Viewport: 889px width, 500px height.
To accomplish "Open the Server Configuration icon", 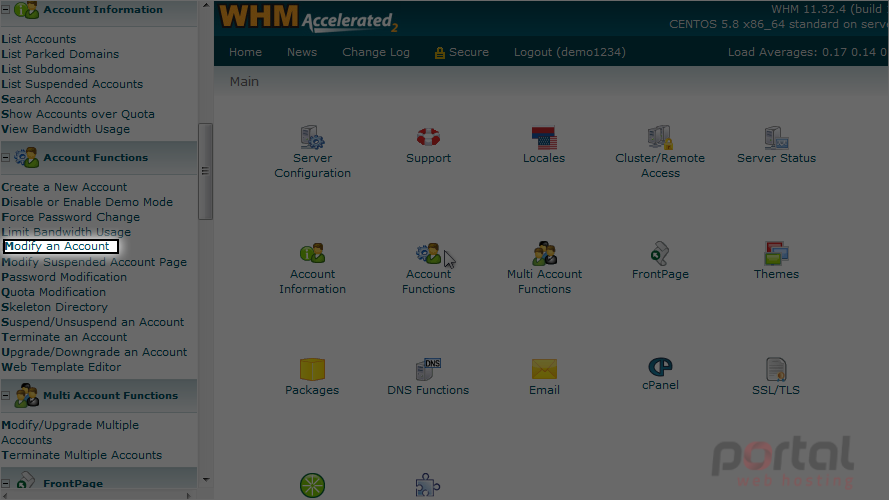I will pos(312,138).
